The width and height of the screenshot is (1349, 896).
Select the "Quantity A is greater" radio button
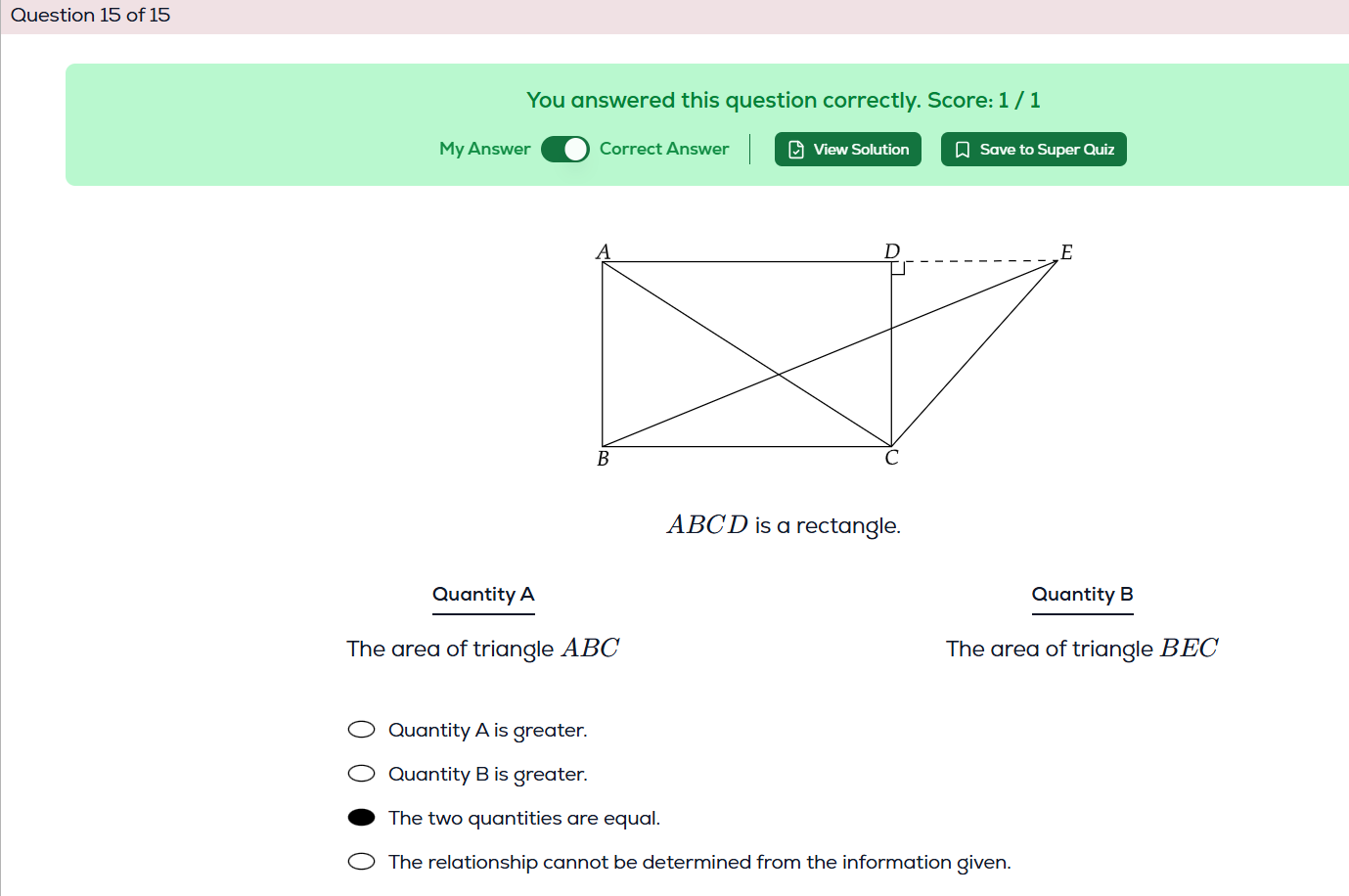362,730
